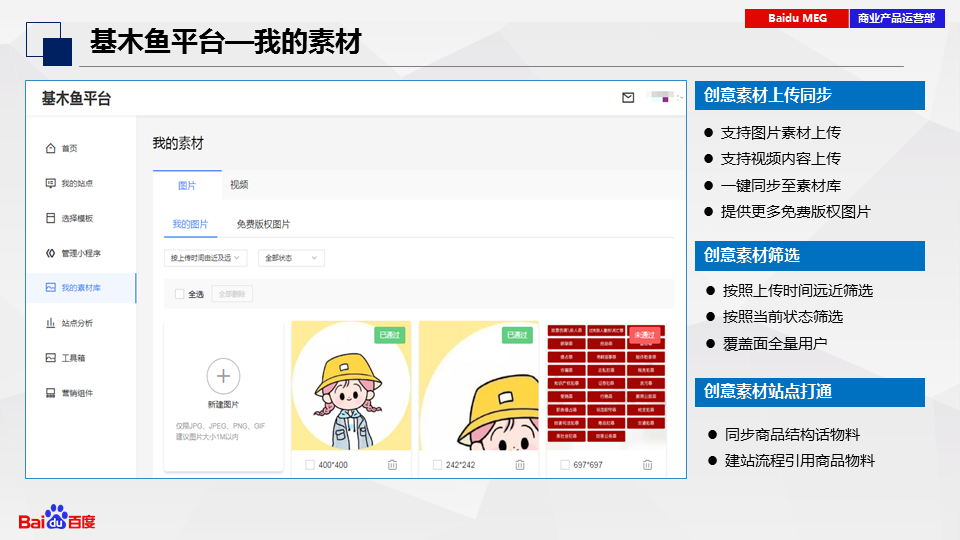Delete the 697*697 image via trash icon

tap(647, 465)
